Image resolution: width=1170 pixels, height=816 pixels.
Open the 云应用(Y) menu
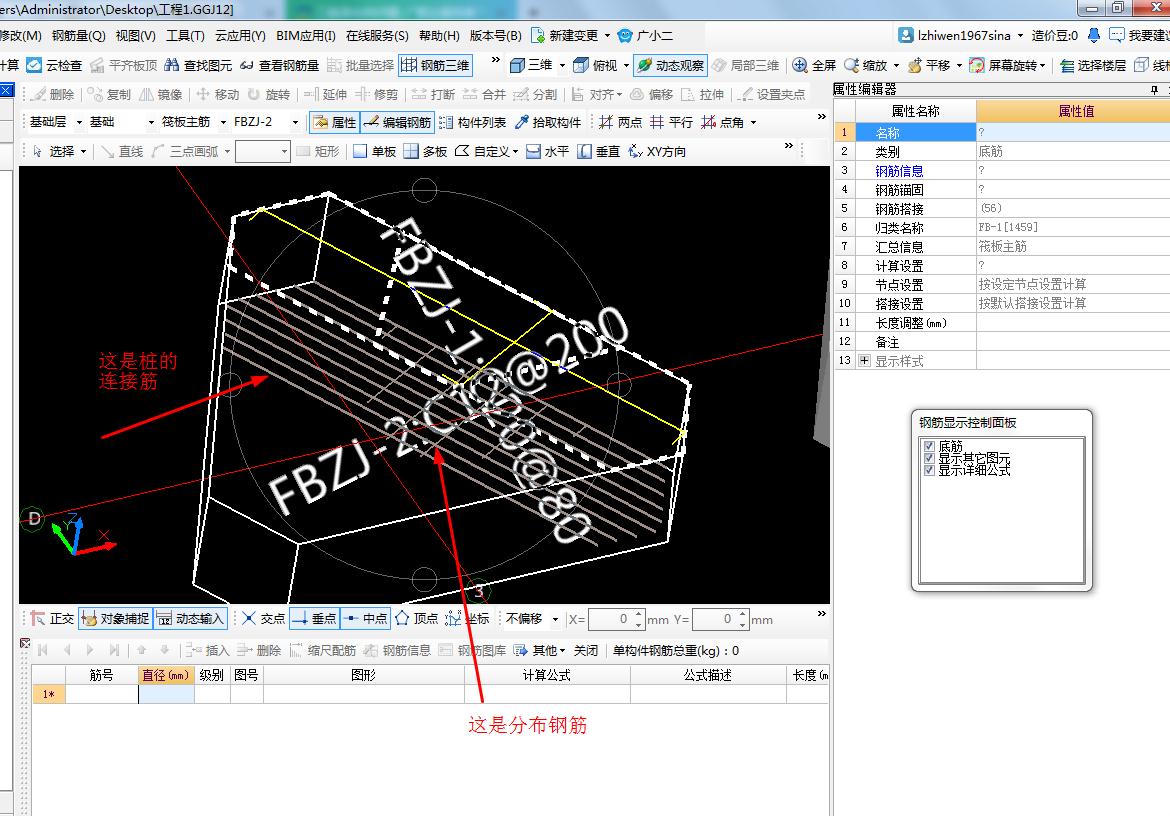click(x=240, y=36)
